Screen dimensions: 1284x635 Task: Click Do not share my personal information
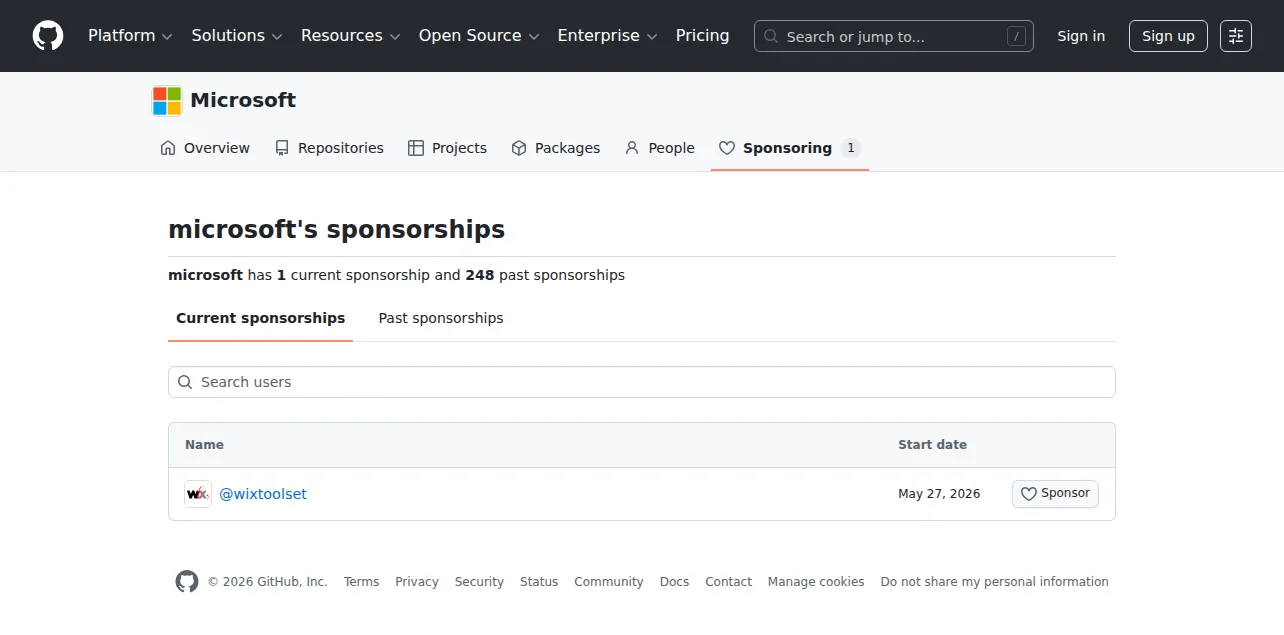coord(995,582)
